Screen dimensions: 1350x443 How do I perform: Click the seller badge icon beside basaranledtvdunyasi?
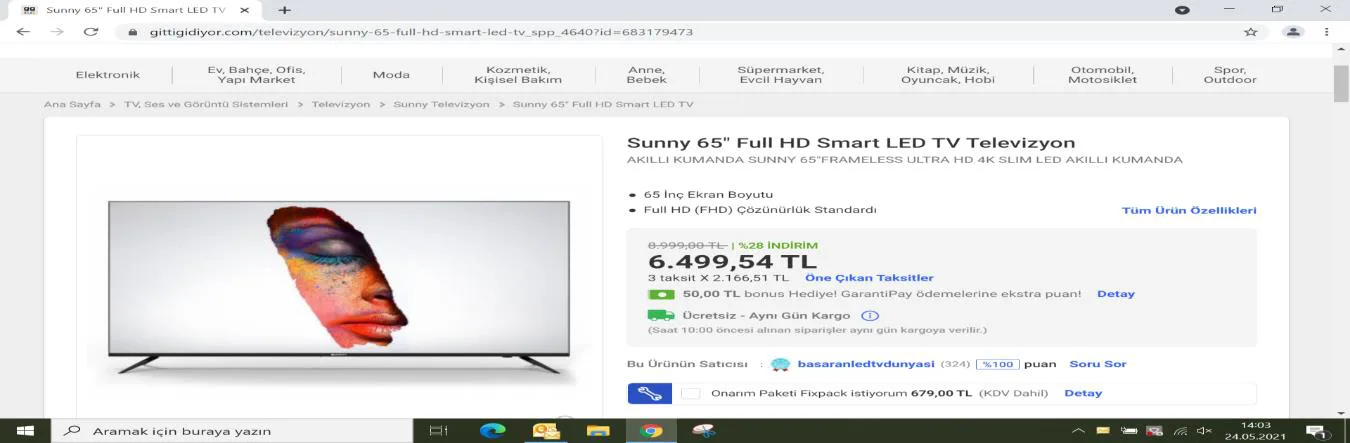780,364
